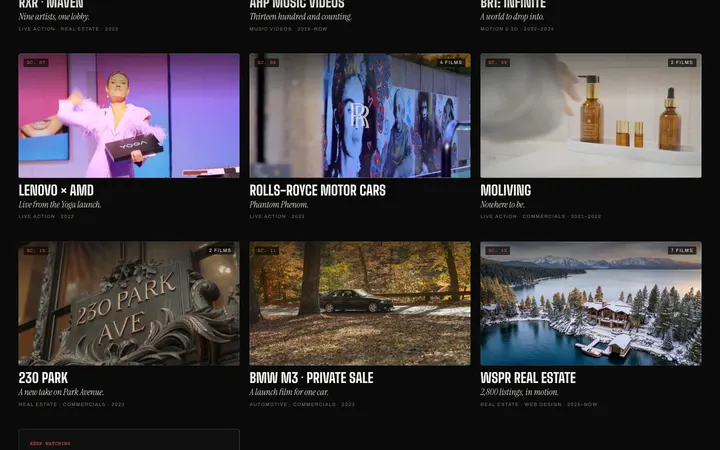
Task: Click the SC. 12 scene label
Action: (x=498, y=250)
